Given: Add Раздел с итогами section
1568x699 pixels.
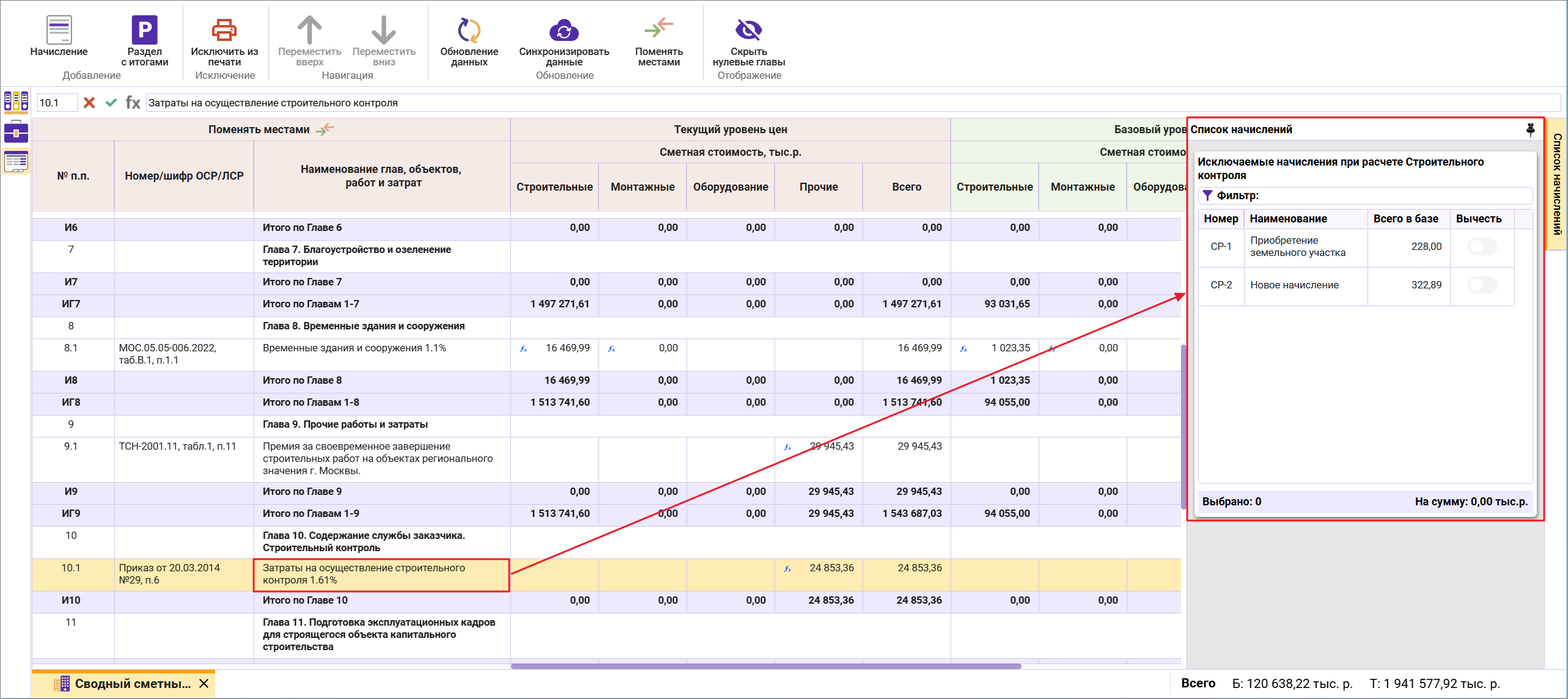Looking at the screenshot, I should (x=144, y=30).
